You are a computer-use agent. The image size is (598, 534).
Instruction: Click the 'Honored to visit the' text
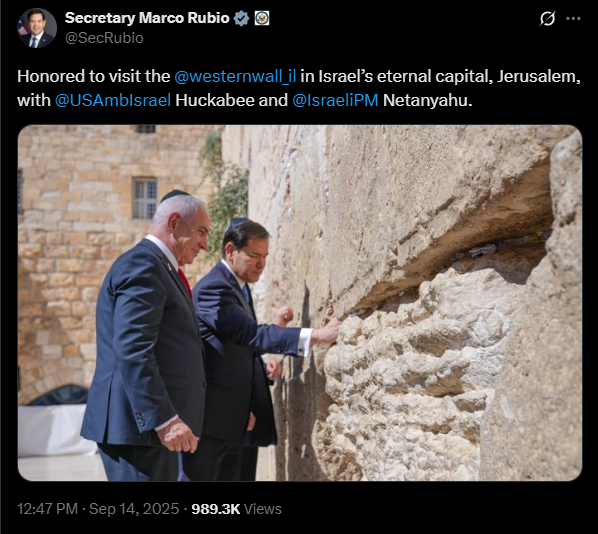pos(93,76)
